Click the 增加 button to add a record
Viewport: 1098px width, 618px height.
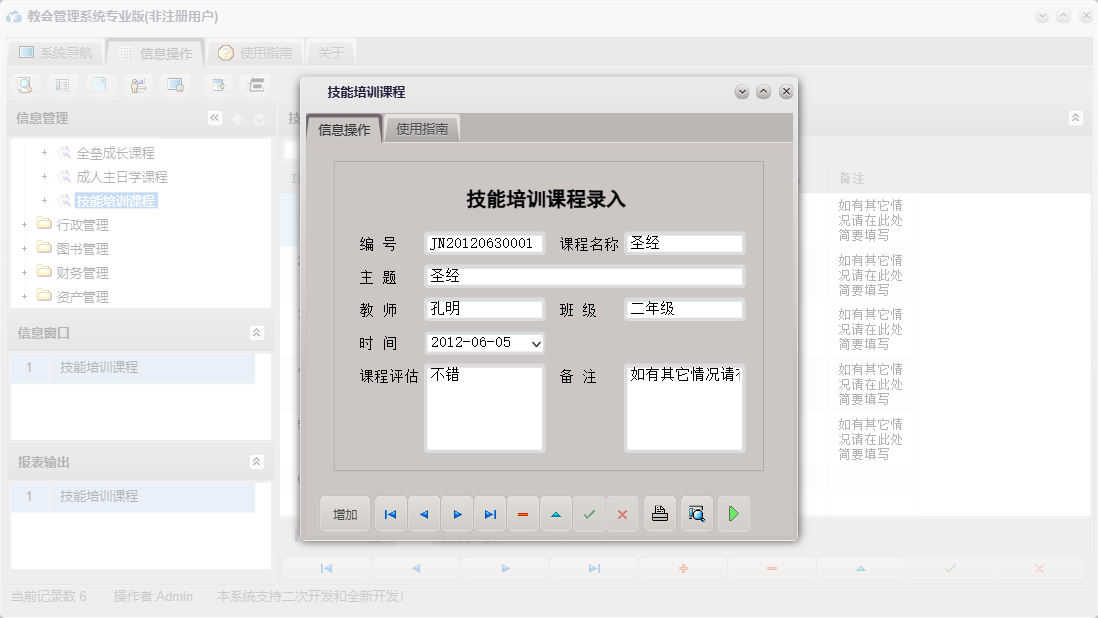[344, 513]
